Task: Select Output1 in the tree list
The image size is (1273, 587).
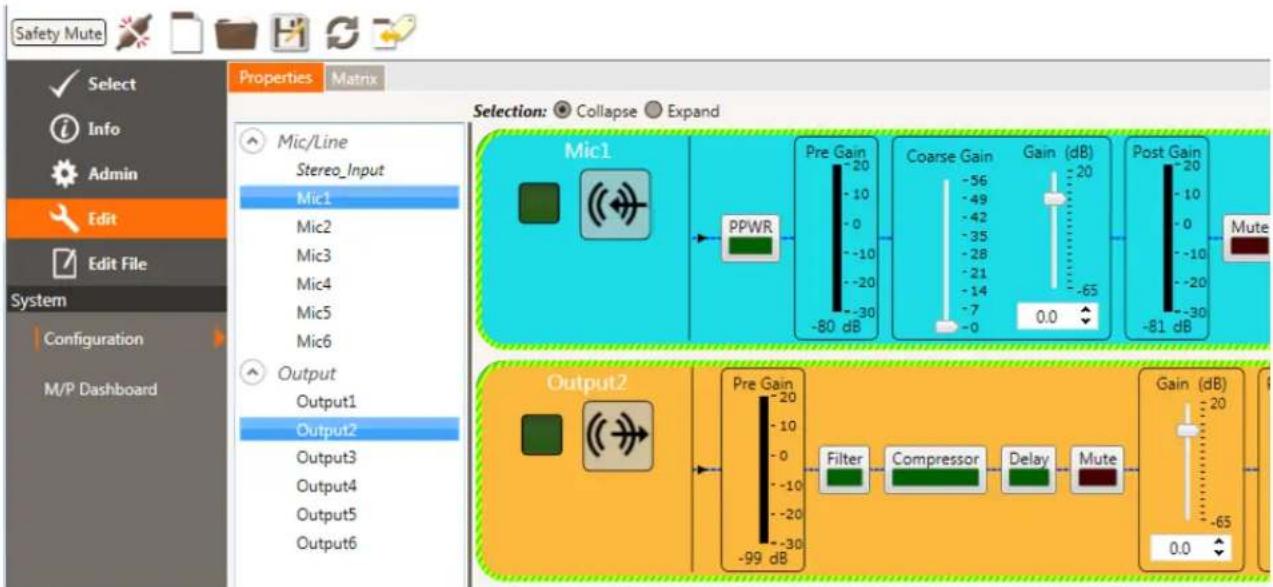Action: coord(325,401)
